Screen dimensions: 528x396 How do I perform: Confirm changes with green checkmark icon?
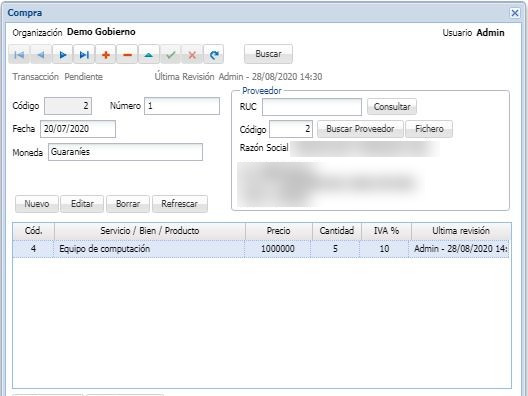click(x=171, y=55)
